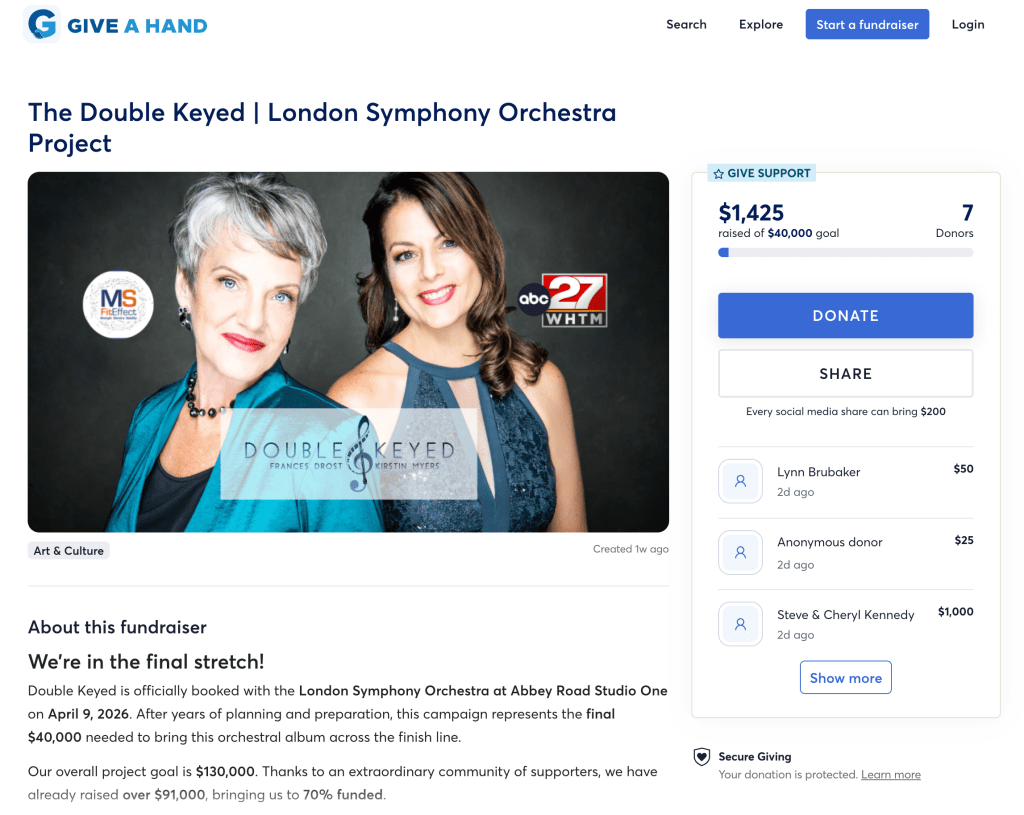Click the Secure Giving shield icon
Image resolution: width=1024 pixels, height=815 pixels.
tap(701, 757)
